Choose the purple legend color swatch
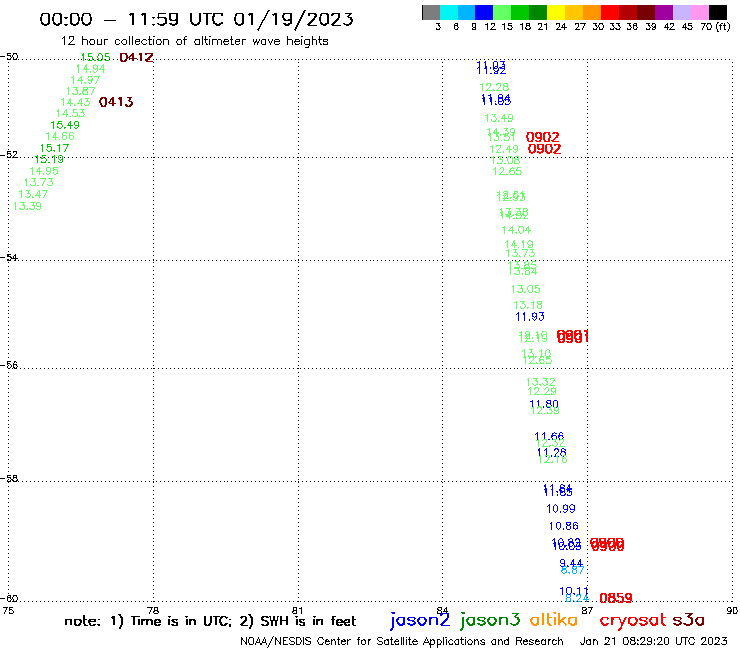This screenshot has width=740, height=650. coord(664,12)
